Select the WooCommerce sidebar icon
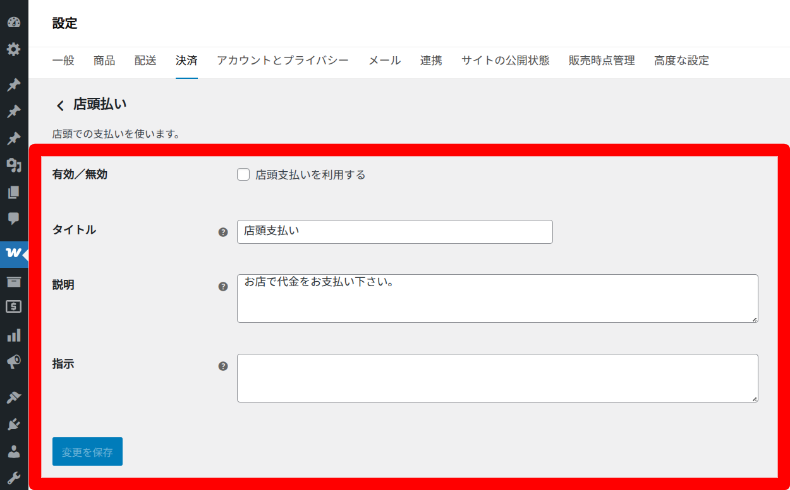This screenshot has width=790, height=490. (x=14, y=253)
